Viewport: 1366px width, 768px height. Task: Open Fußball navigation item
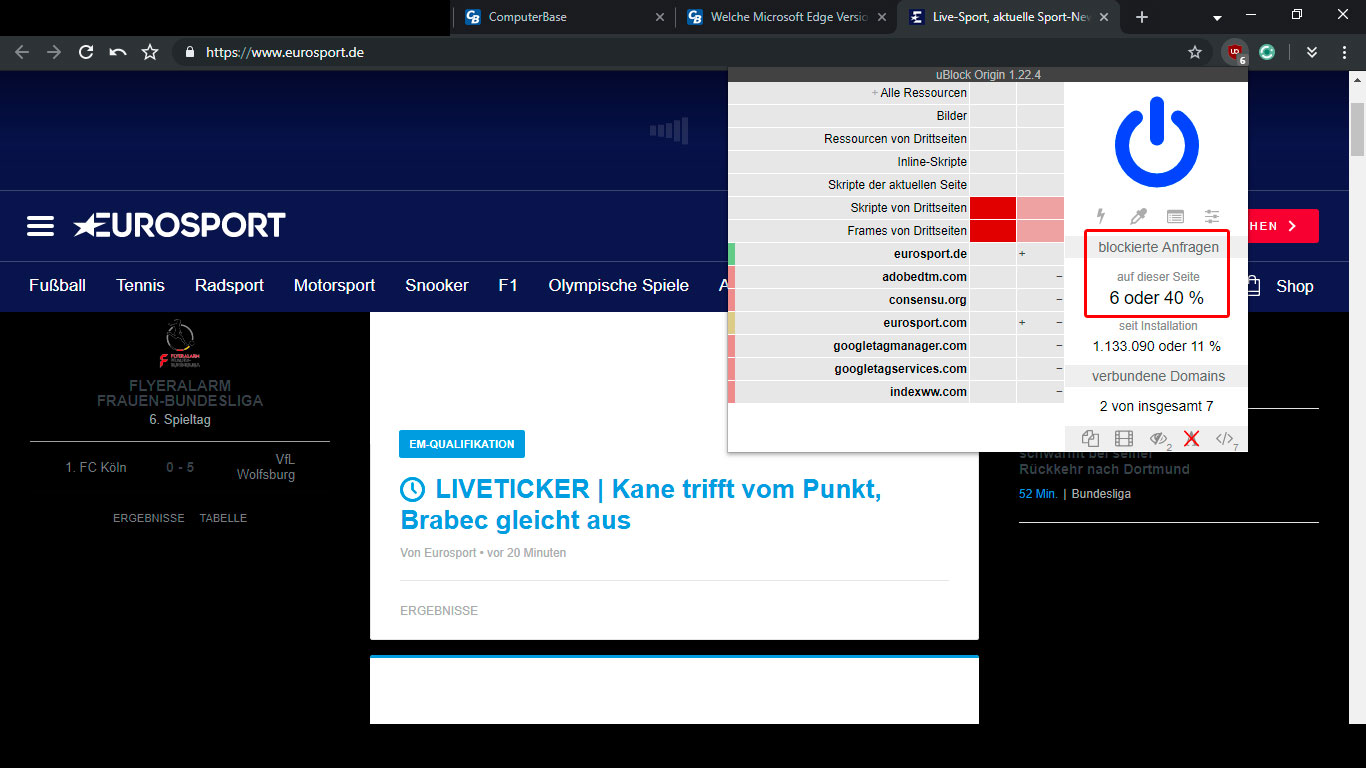click(x=58, y=285)
